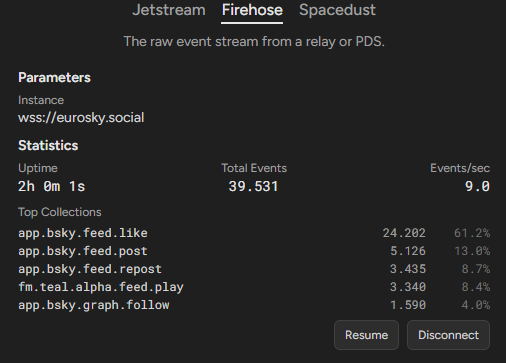Select the app.bsky.graph.follow collection row
This screenshot has width=506, height=363.
click(254, 305)
